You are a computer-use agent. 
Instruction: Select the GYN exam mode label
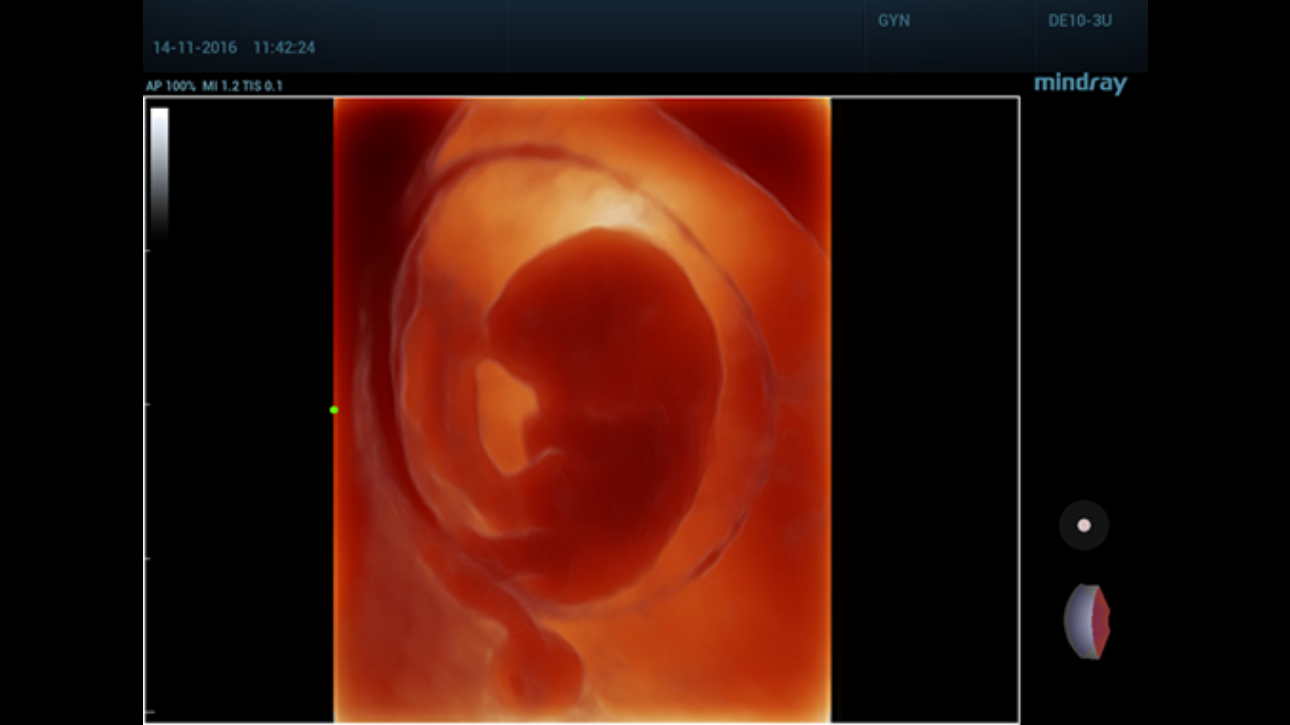click(893, 21)
